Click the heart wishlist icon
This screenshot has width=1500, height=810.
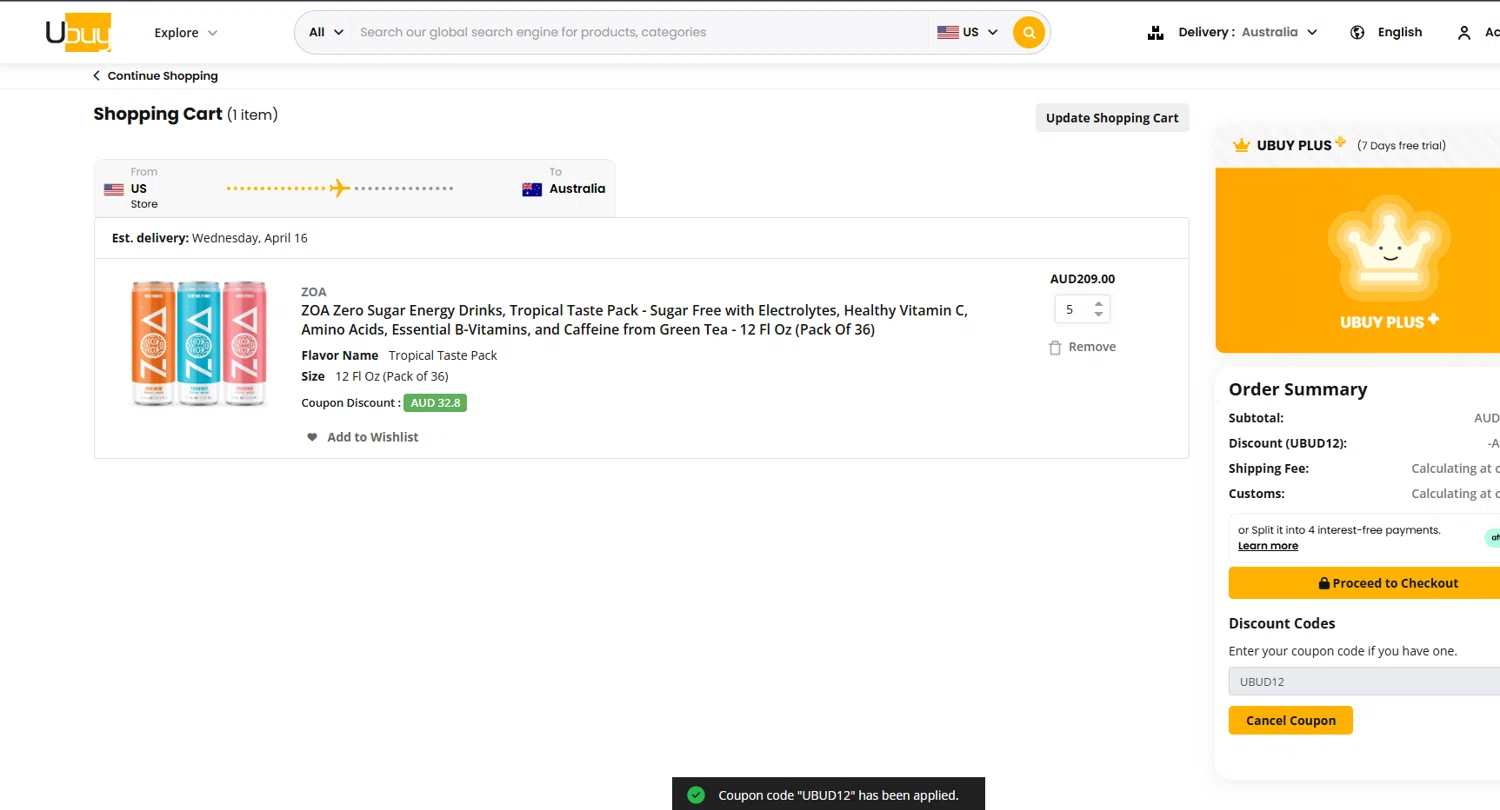tap(312, 437)
